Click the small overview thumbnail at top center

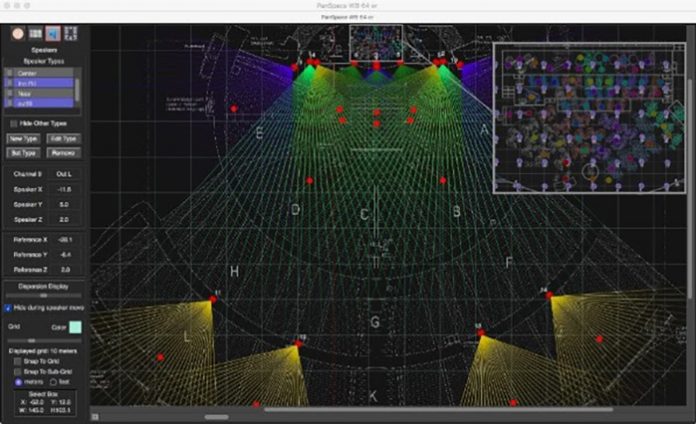(376, 43)
